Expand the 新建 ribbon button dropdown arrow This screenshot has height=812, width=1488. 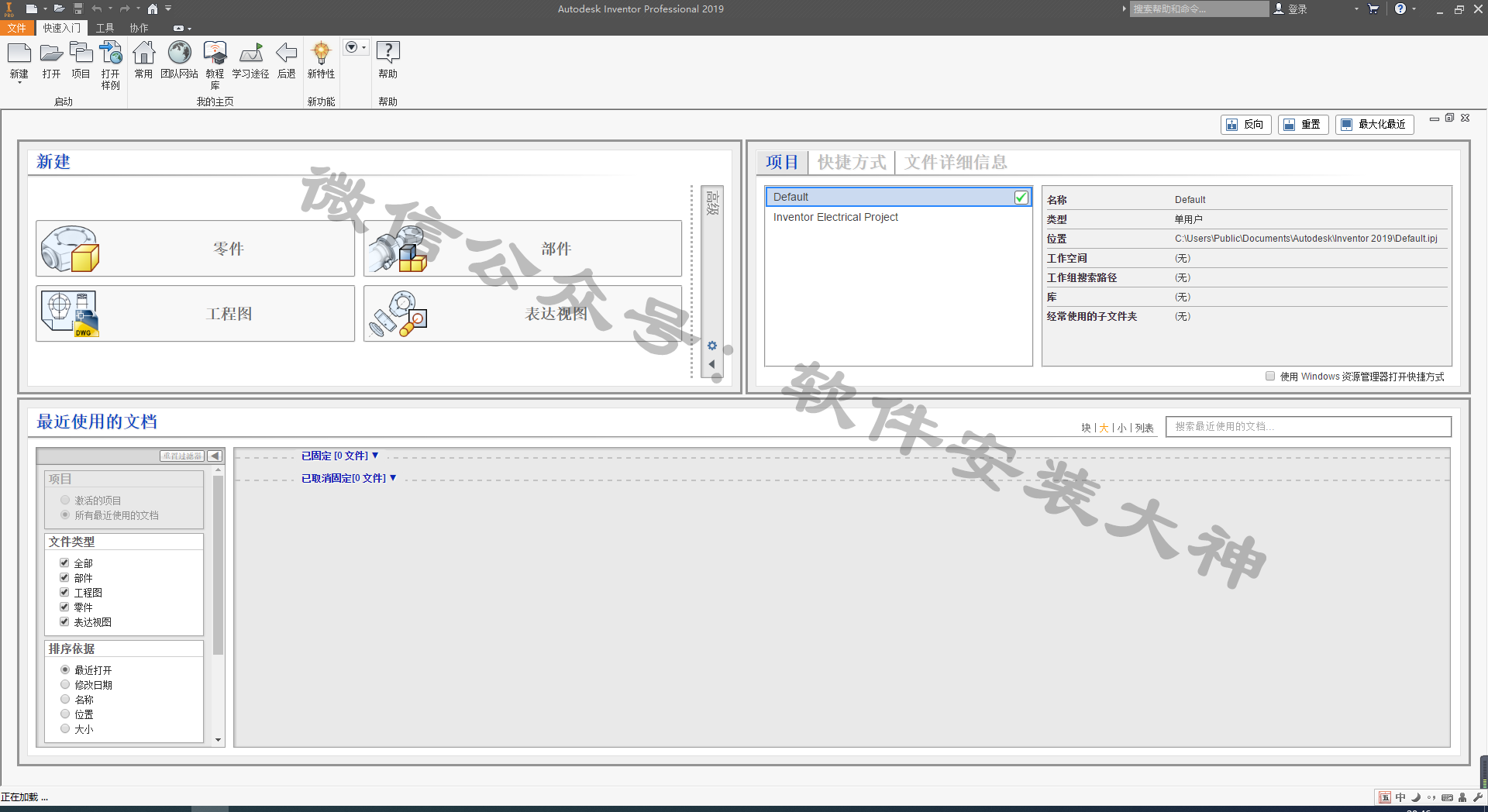coord(19,83)
